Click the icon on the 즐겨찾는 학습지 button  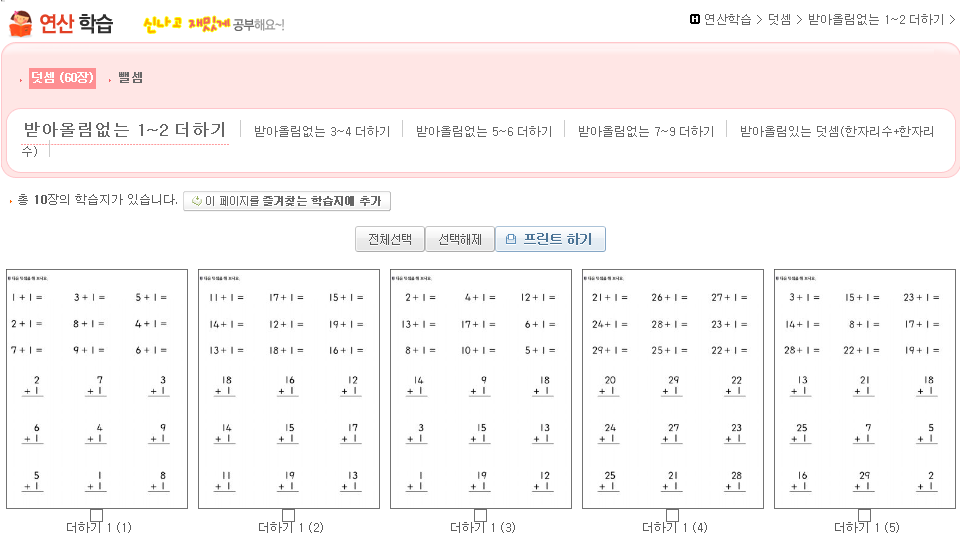(197, 201)
